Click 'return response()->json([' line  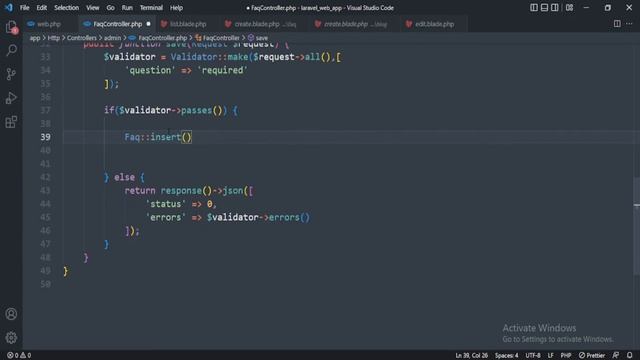point(189,191)
